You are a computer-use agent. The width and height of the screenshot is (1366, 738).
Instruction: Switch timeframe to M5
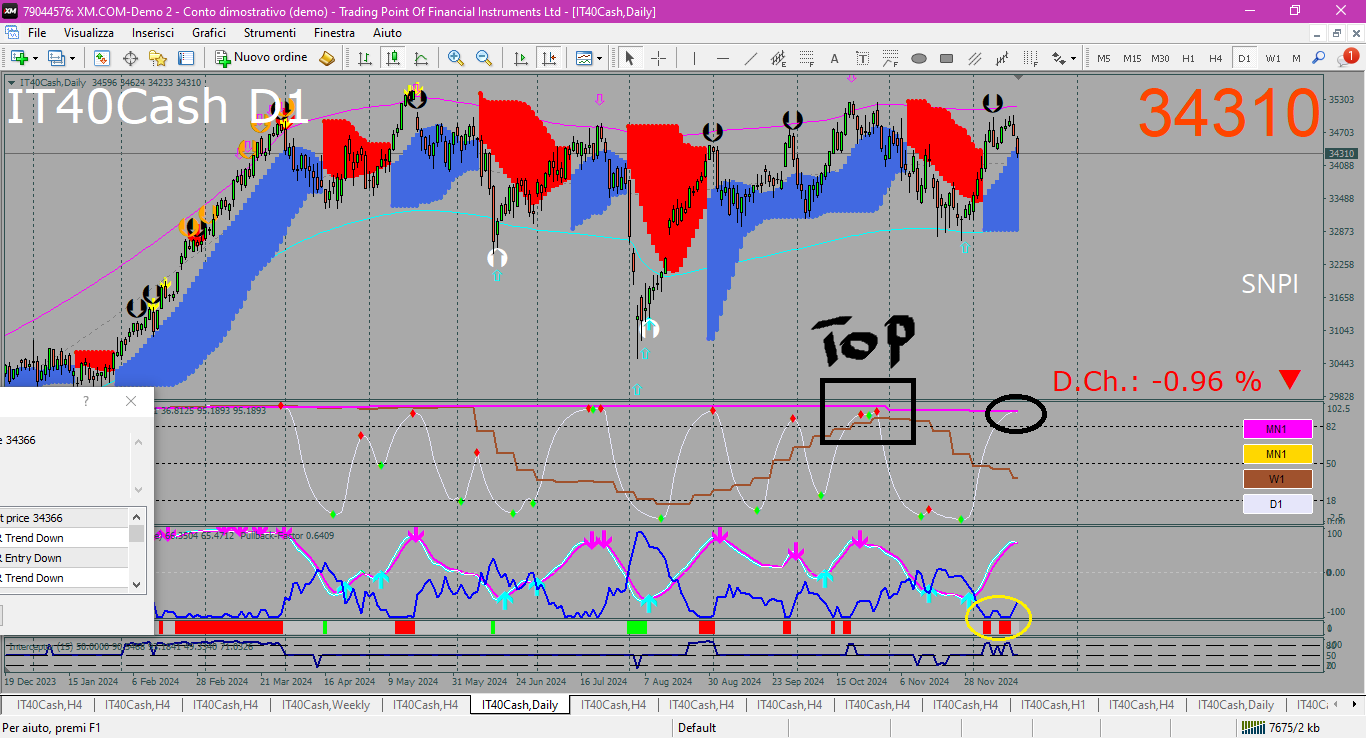tap(1104, 58)
